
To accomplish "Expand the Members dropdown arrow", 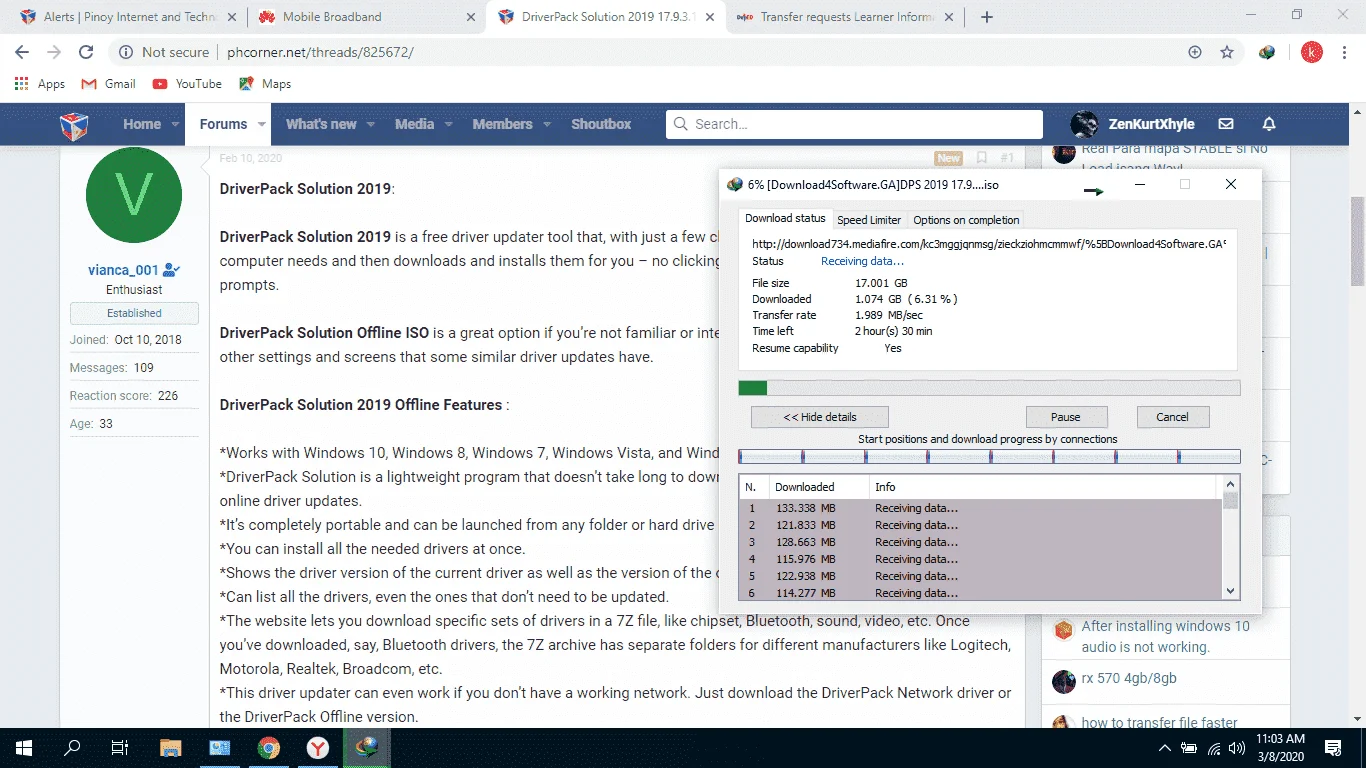I will click(x=546, y=124).
